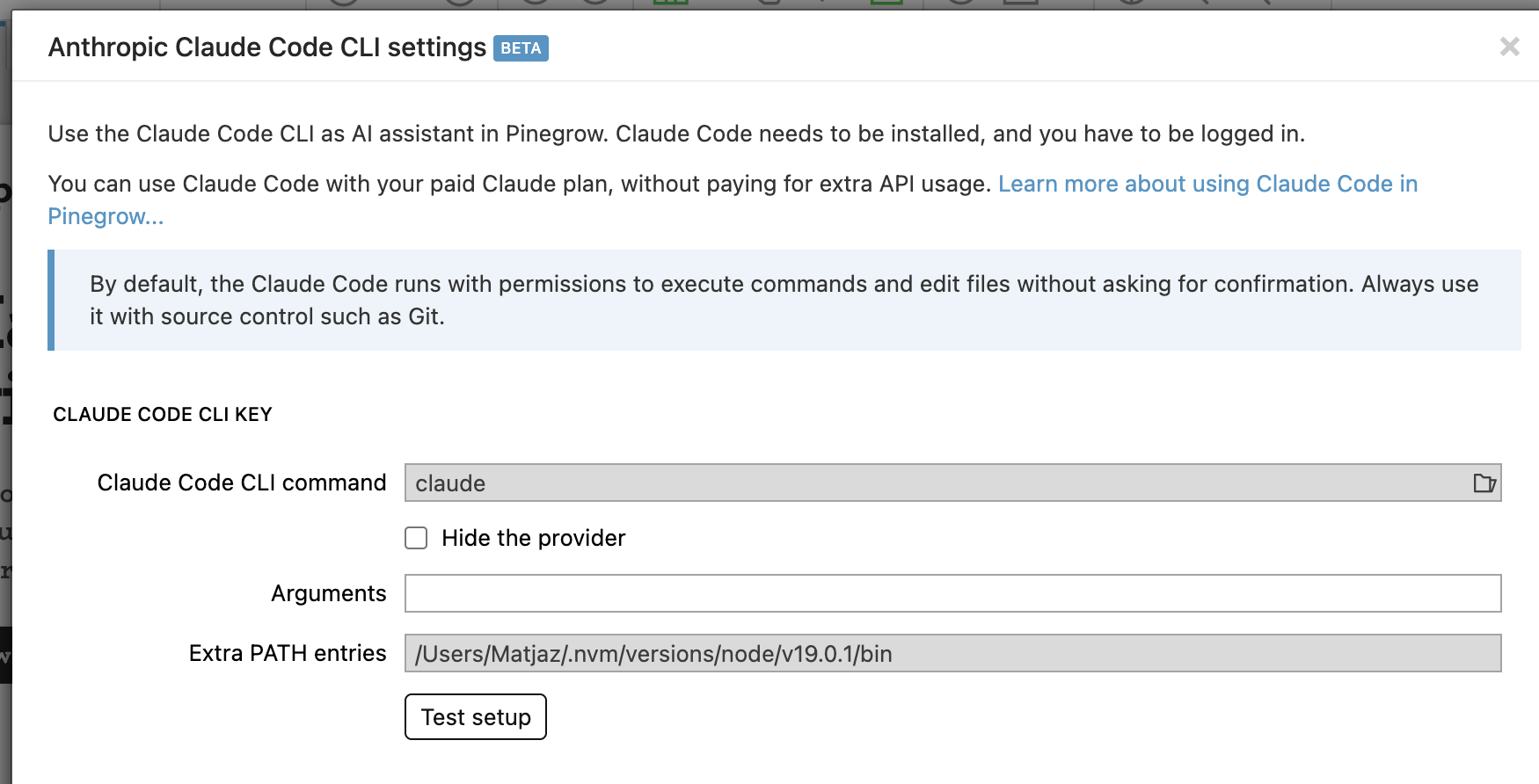Click the Anthropic Claude Code CLI settings title
This screenshot has width=1539, height=784.
[x=266, y=47]
